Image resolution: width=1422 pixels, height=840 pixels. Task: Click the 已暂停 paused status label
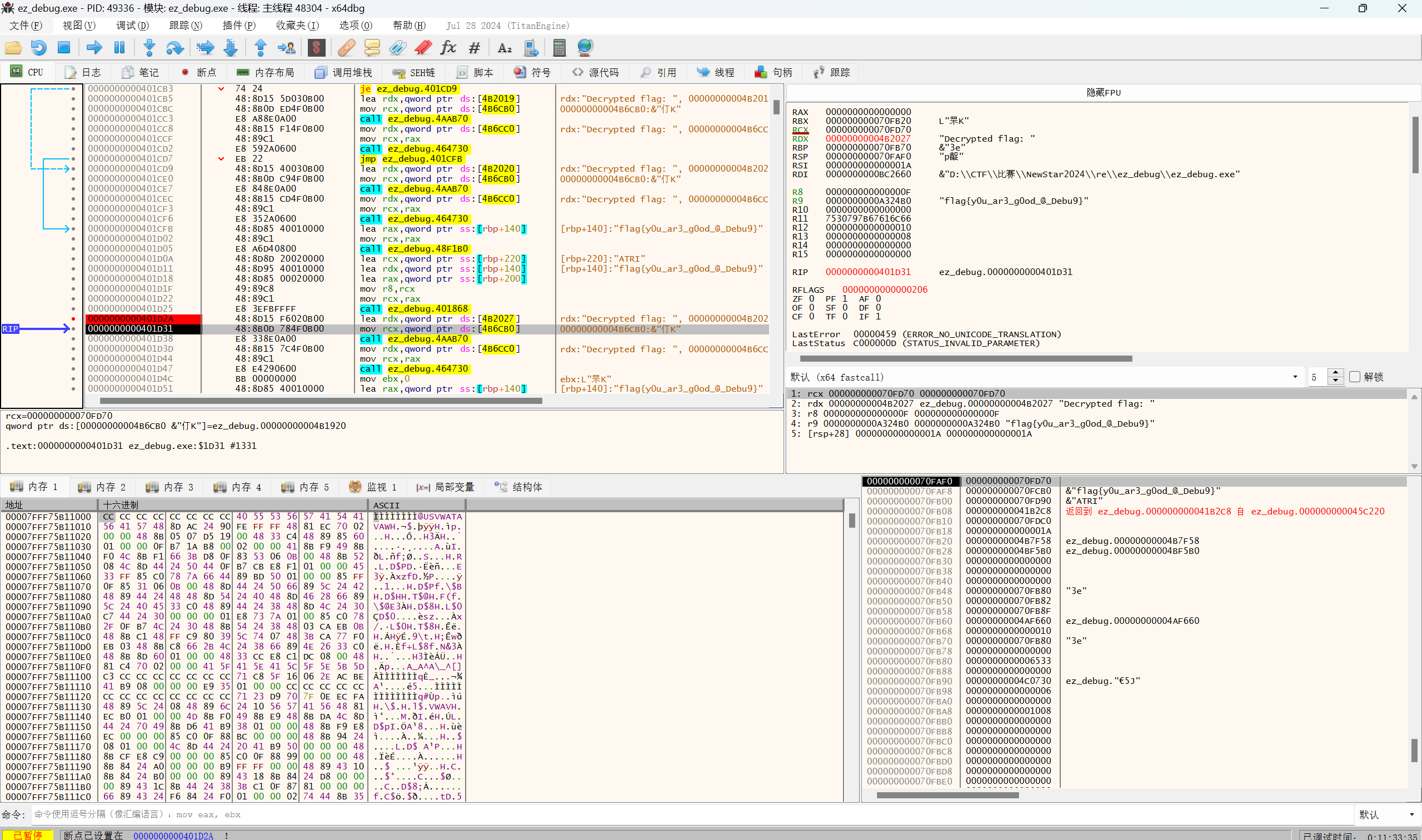pyautogui.click(x=27, y=836)
